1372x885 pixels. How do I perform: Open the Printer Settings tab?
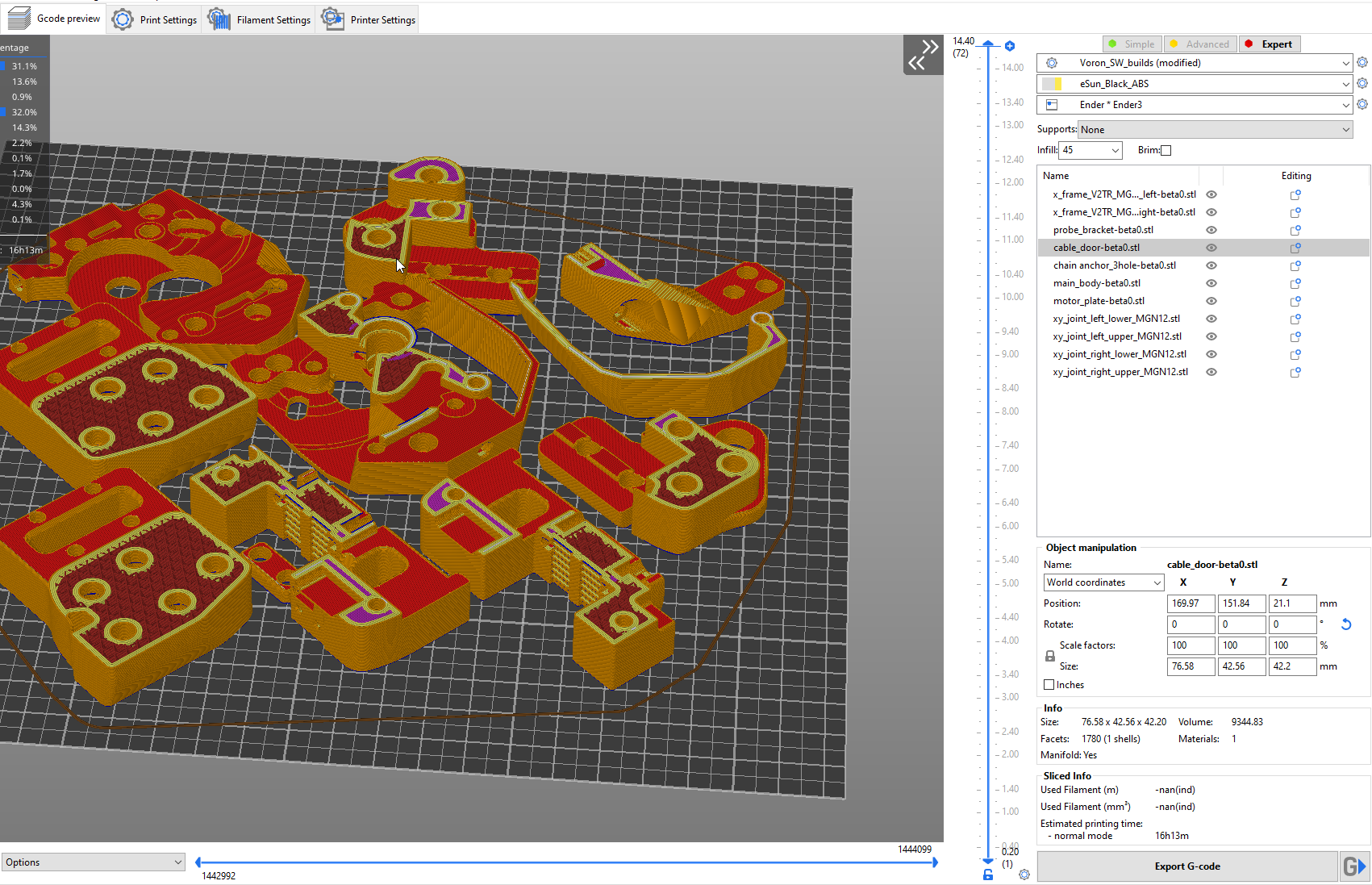pos(369,19)
